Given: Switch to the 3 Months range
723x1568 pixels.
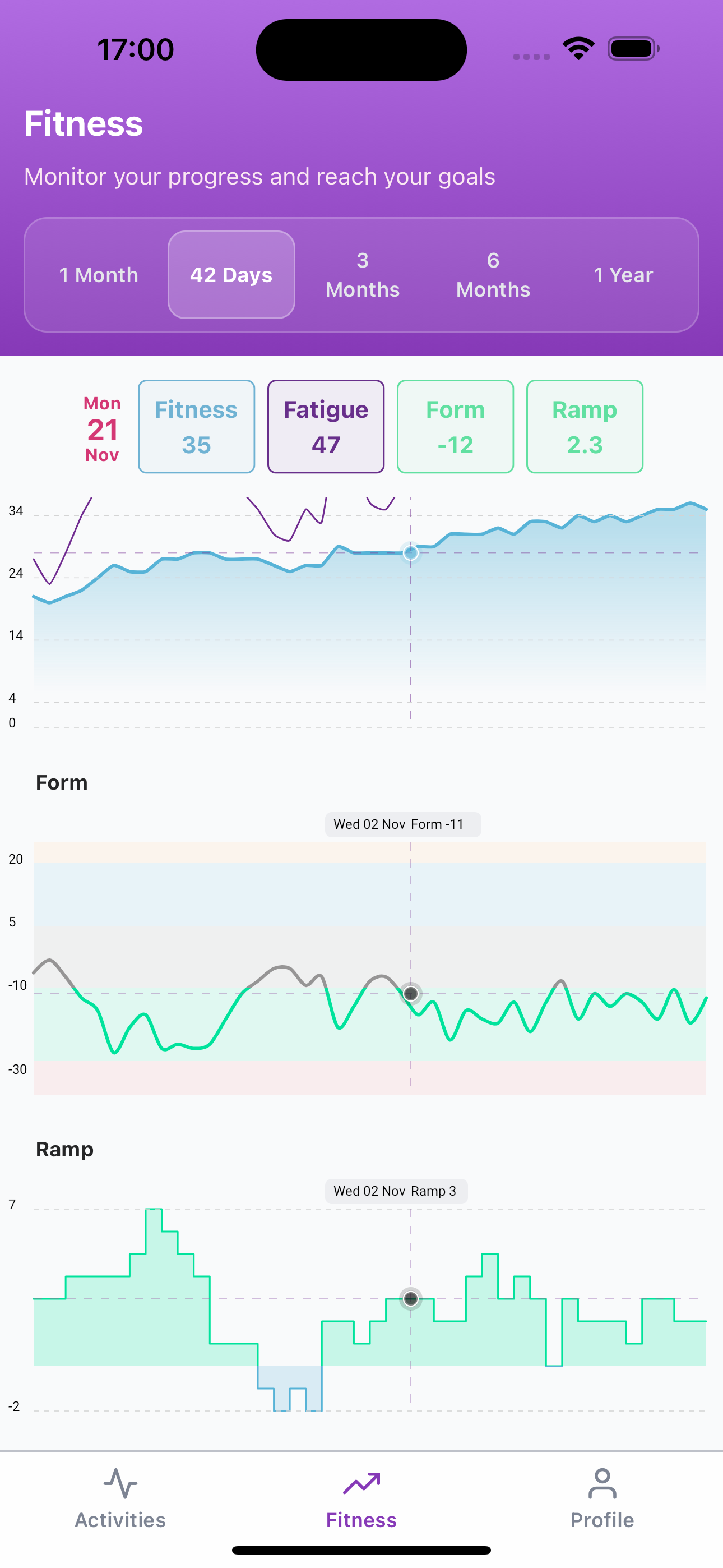Looking at the screenshot, I should (x=363, y=275).
